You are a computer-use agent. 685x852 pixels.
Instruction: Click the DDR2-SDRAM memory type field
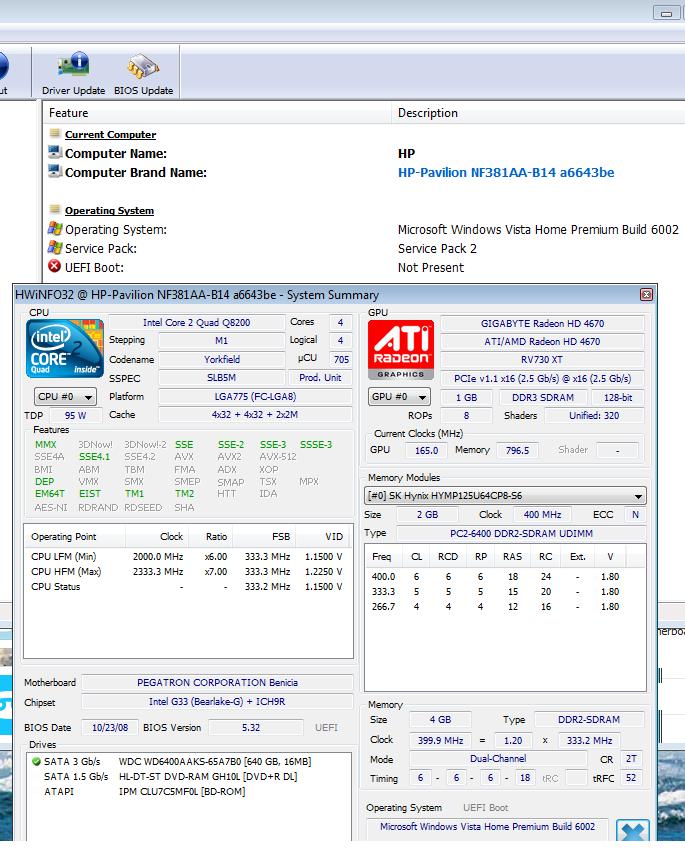point(589,719)
